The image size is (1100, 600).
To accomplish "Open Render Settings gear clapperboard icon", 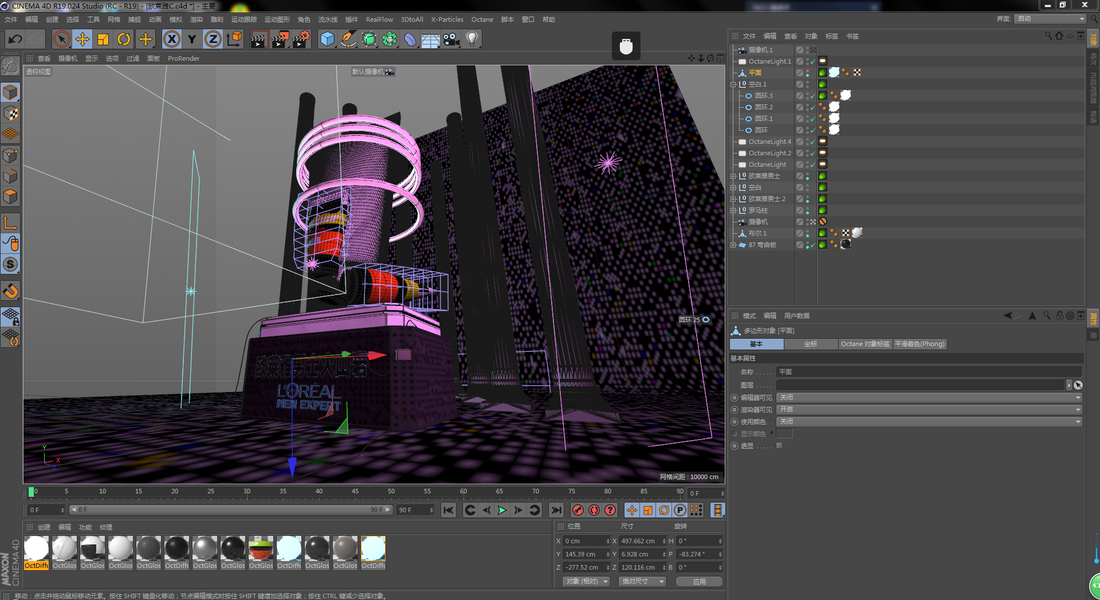I will click(301, 39).
